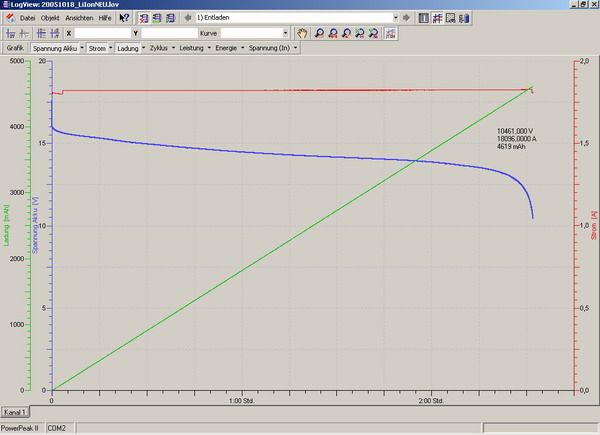Open the '1) Entladen' record dropdown
600x435 pixels.
(x=395, y=18)
